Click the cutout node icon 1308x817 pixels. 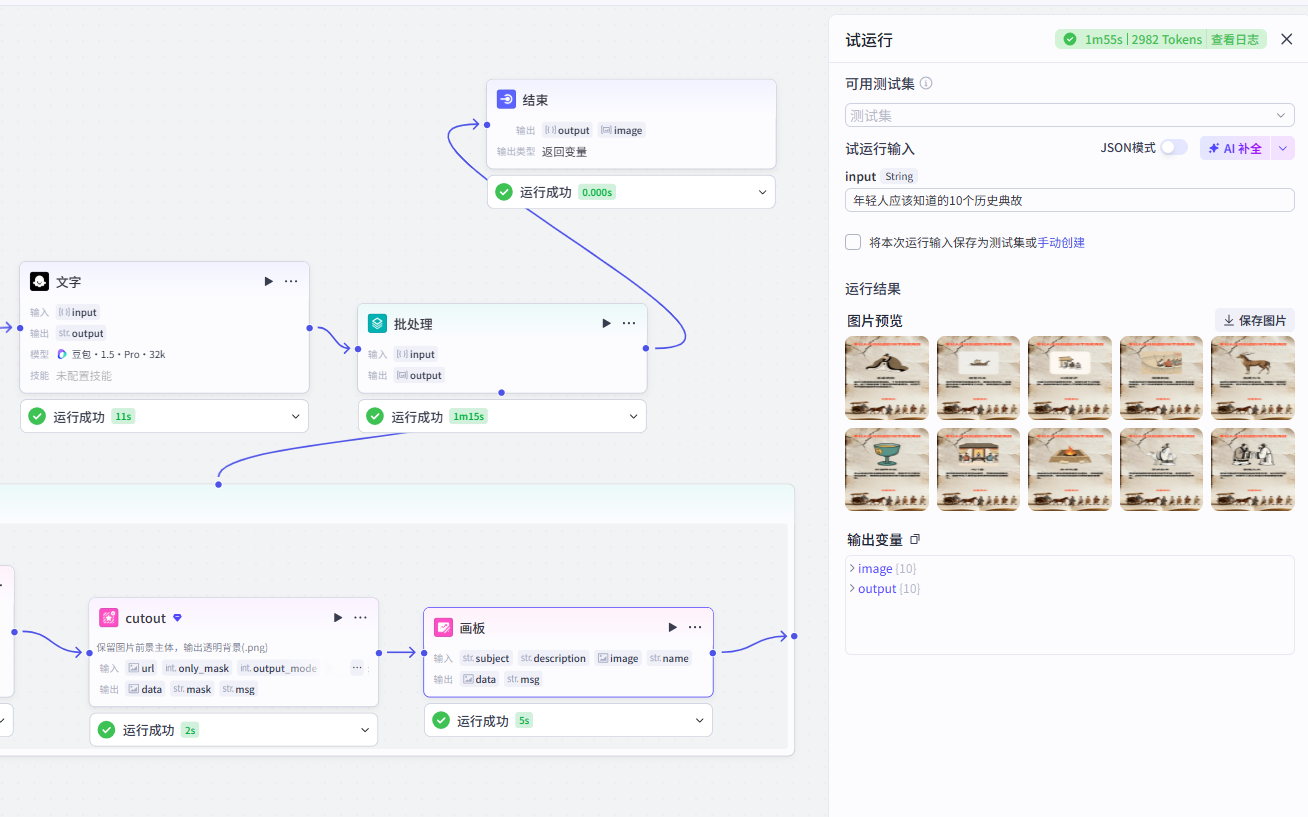click(x=109, y=618)
